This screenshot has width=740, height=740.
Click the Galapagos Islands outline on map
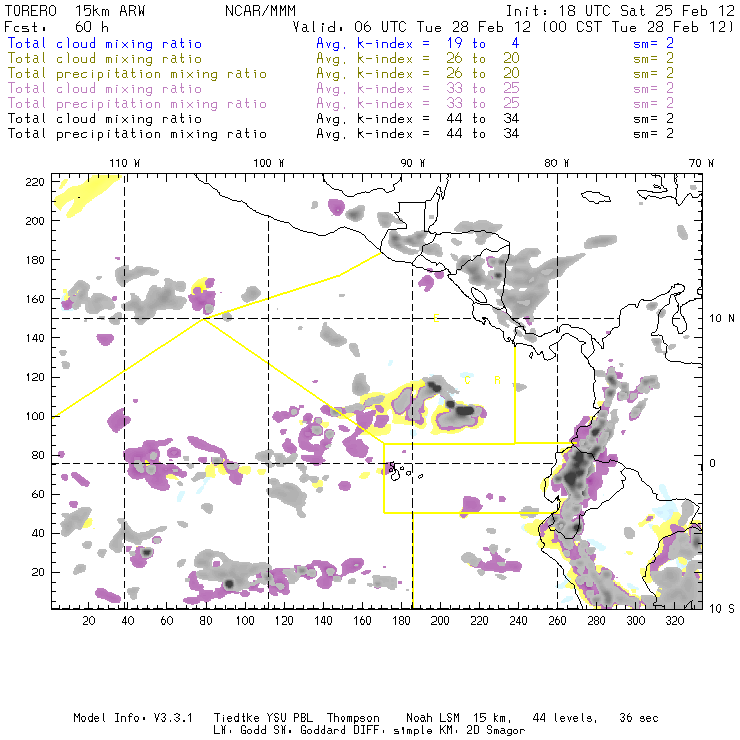(x=397, y=469)
